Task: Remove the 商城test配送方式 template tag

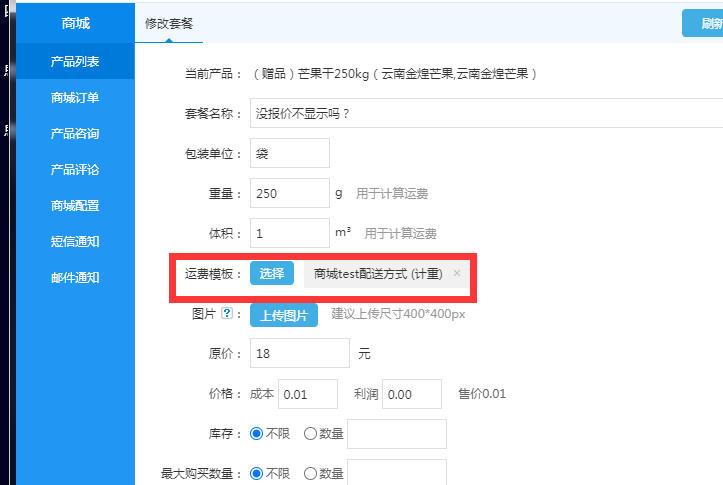Action: click(x=457, y=273)
